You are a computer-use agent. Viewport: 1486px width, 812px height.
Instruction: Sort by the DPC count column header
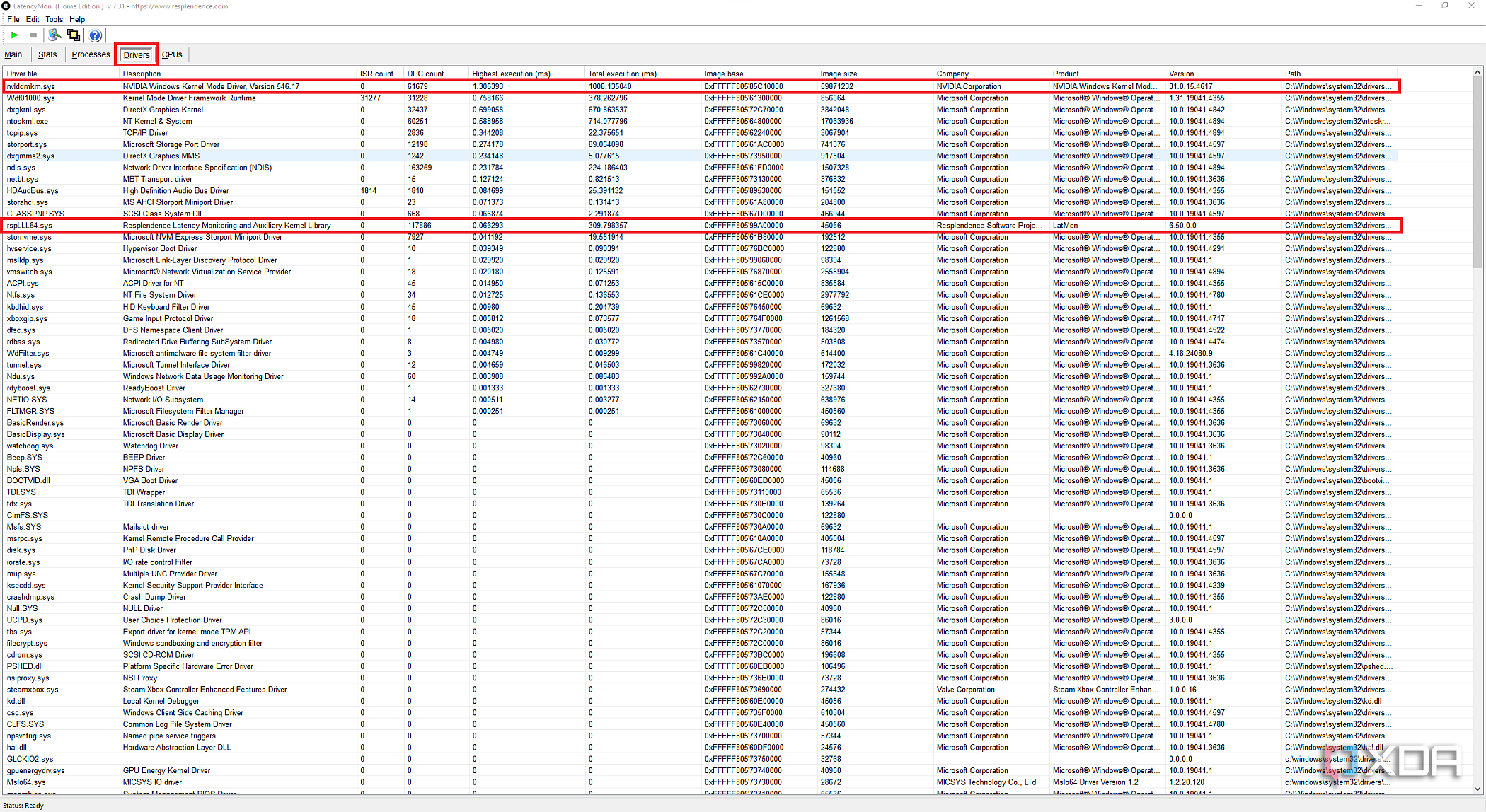coord(425,73)
